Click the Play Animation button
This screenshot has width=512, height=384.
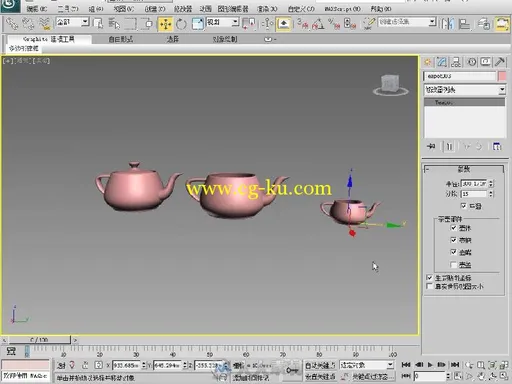tap(430, 365)
